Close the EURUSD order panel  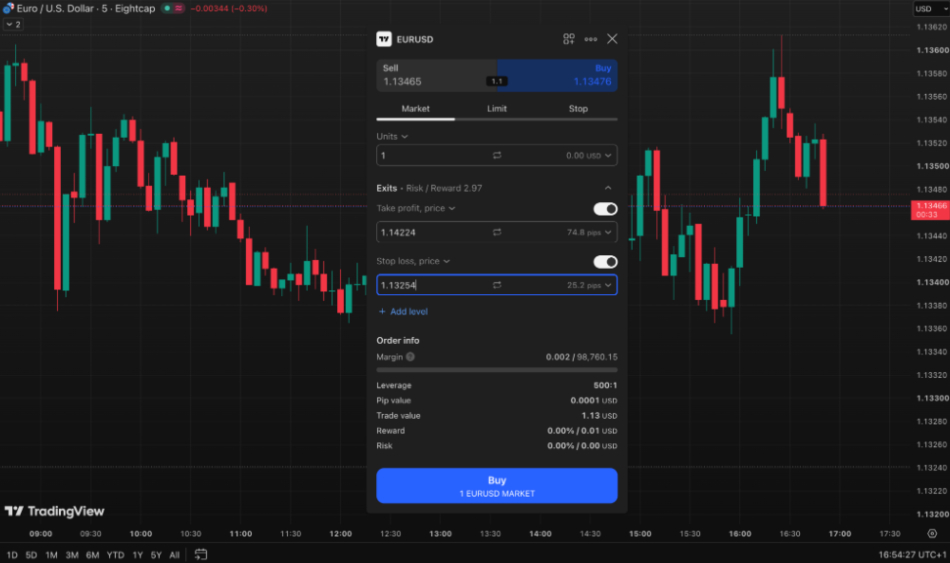pyautogui.click(x=612, y=39)
